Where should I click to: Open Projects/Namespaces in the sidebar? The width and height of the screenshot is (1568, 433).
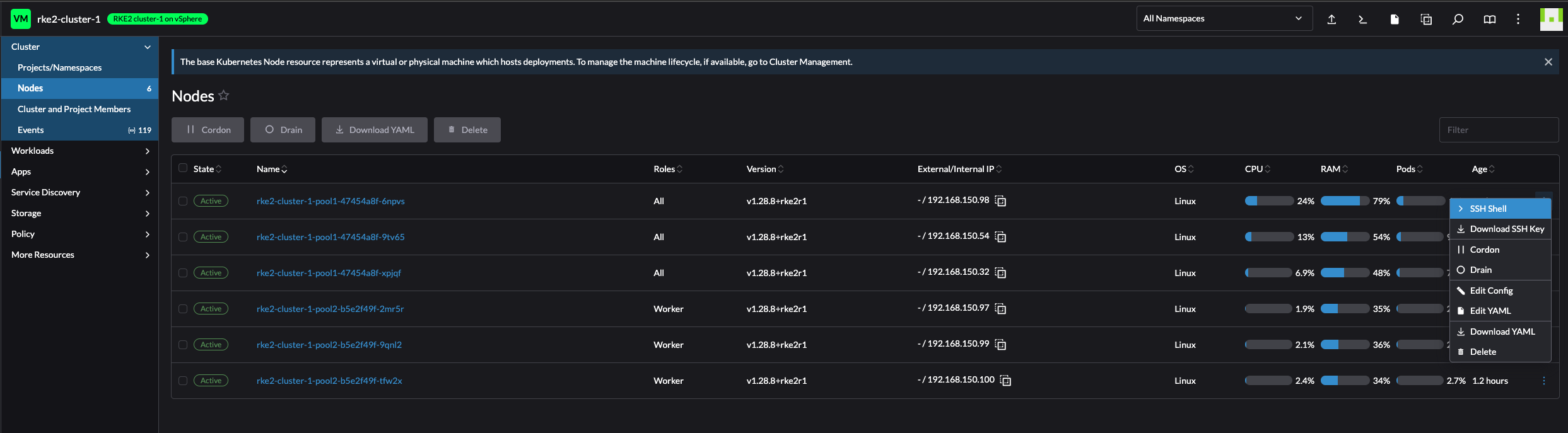(79, 67)
